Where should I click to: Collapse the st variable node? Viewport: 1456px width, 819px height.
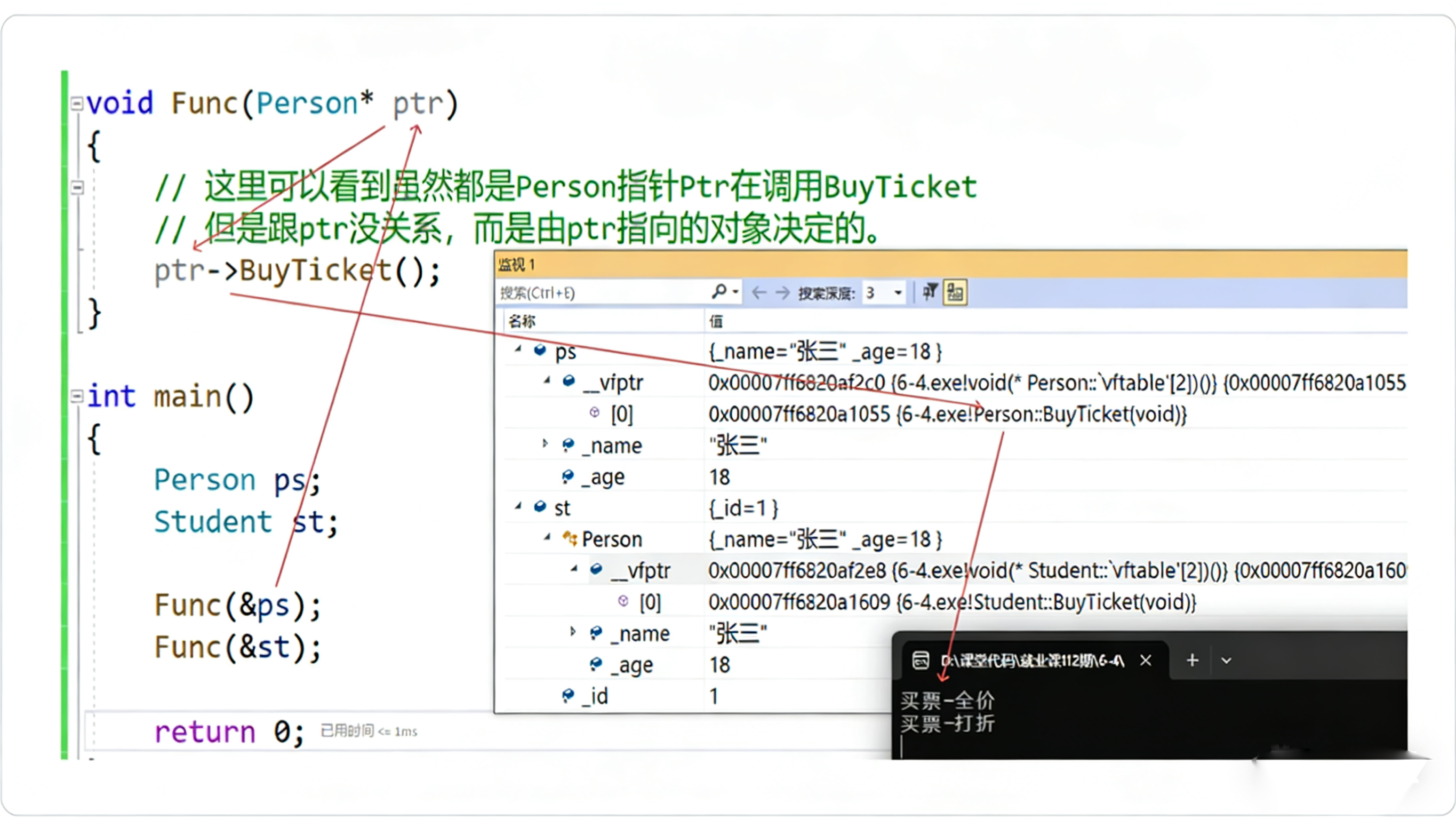pos(518,507)
